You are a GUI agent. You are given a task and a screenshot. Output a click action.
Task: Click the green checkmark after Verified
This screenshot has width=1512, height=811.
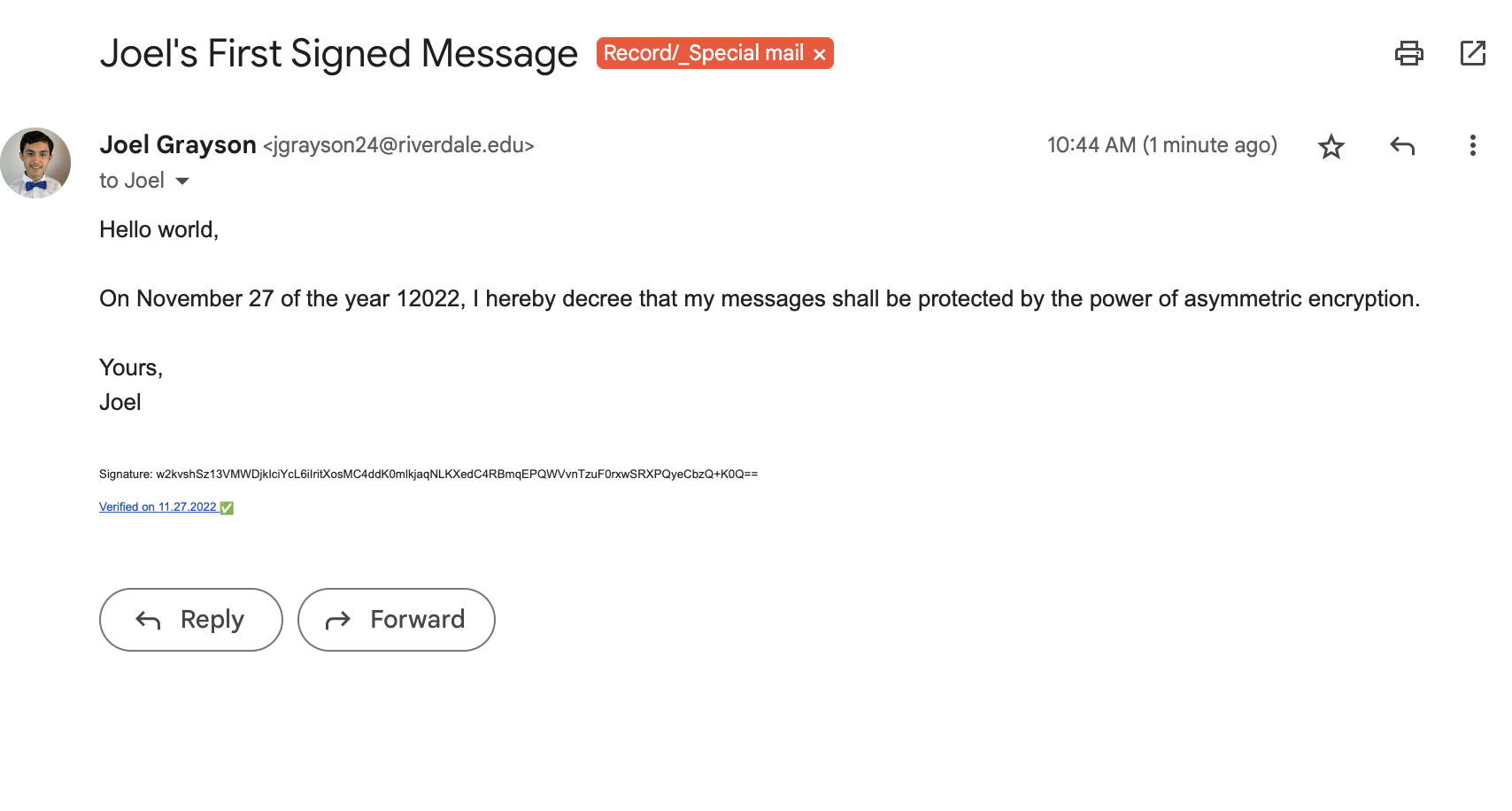[x=227, y=507]
